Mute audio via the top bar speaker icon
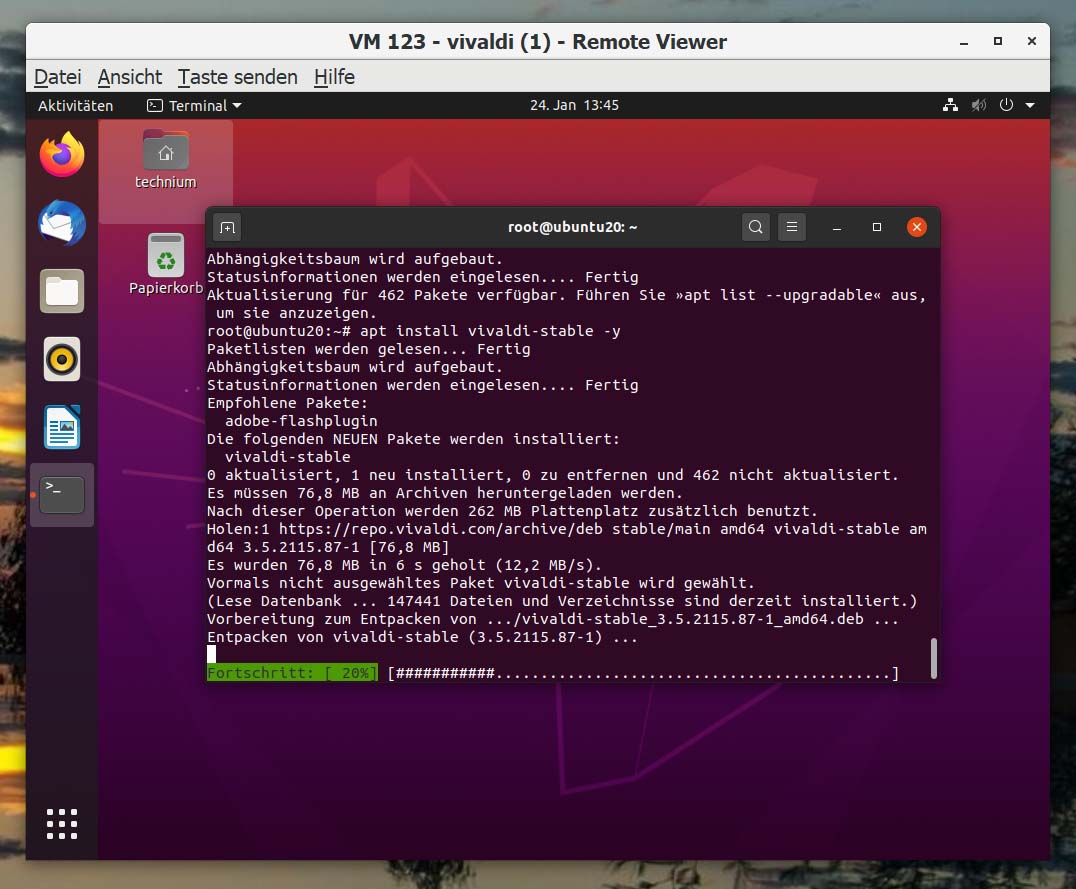1076x889 pixels. pos(978,105)
